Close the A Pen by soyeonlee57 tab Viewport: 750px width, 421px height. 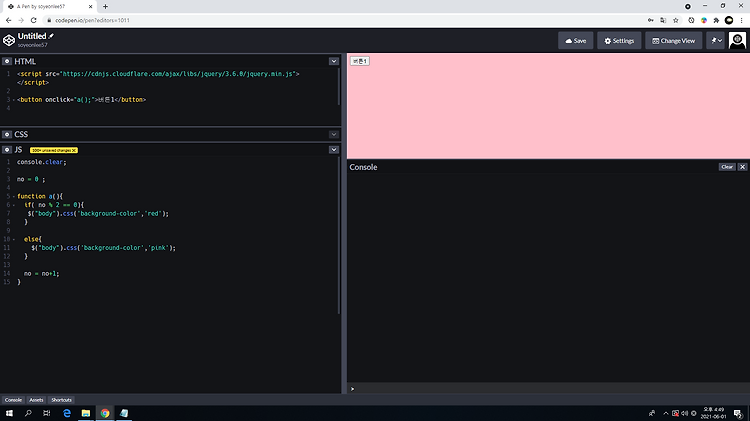pyautogui.click(x=90, y=7)
